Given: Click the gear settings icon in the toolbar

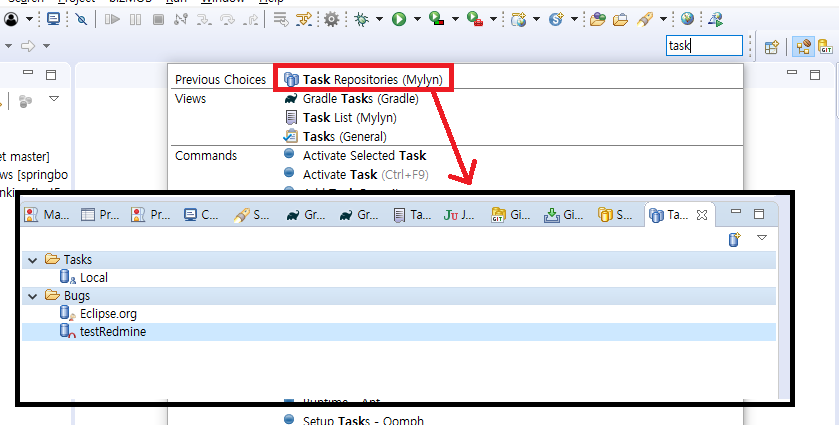Looking at the screenshot, I should click(332, 20).
